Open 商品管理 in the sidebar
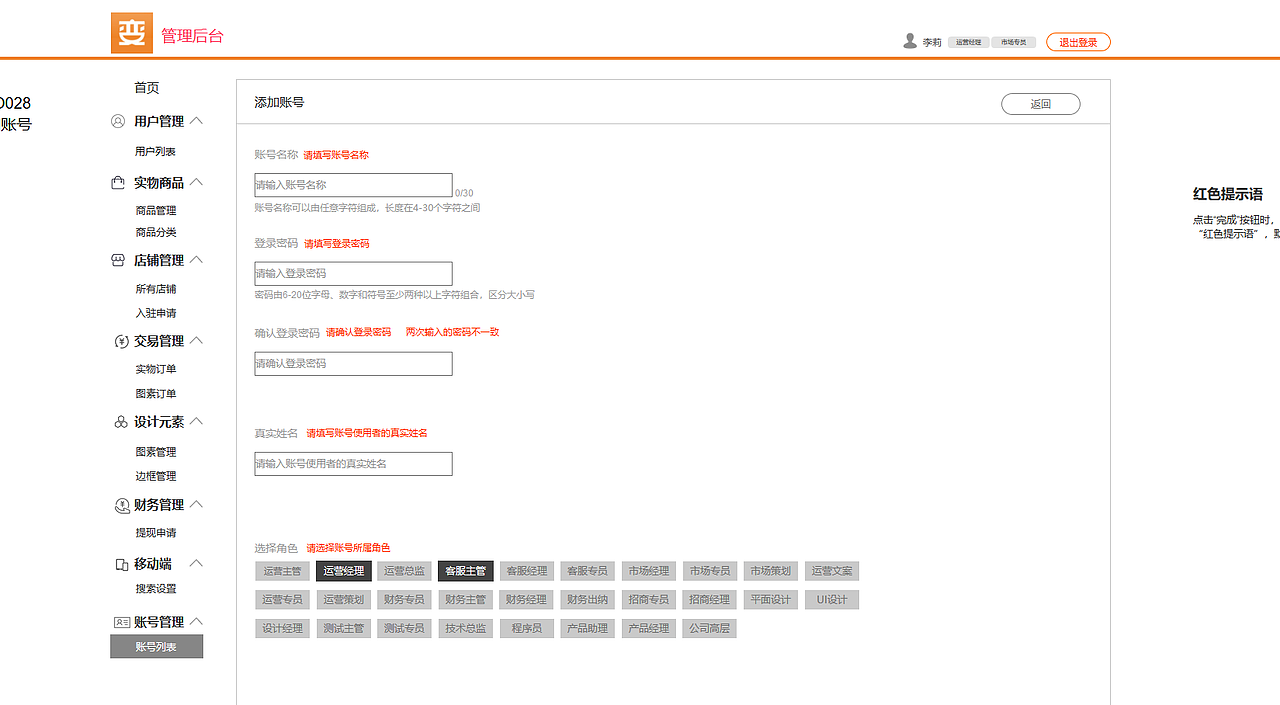The width and height of the screenshot is (1280, 705). coord(156,210)
